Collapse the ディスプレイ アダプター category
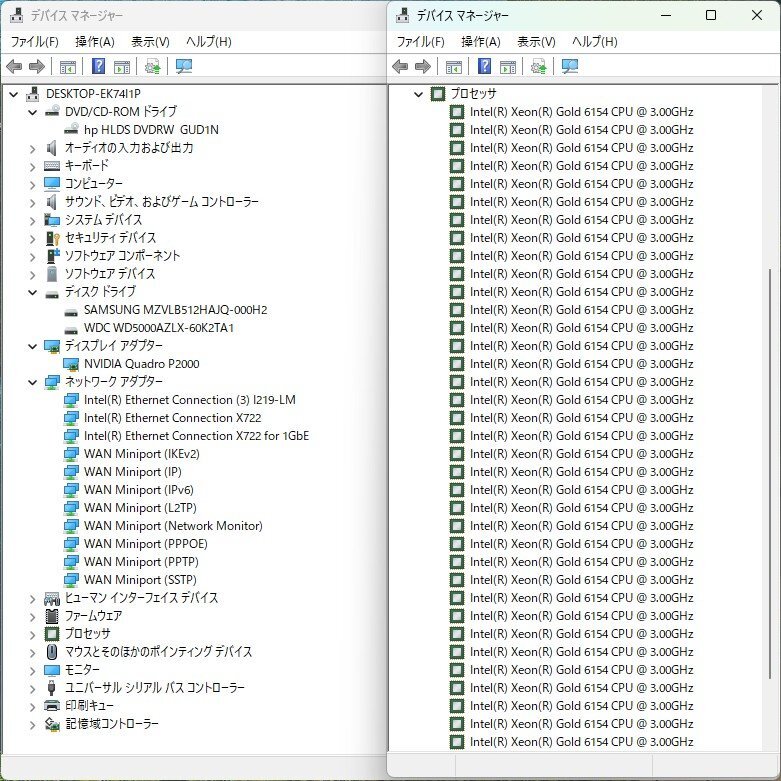The width and height of the screenshot is (781, 781). [33, 346]
